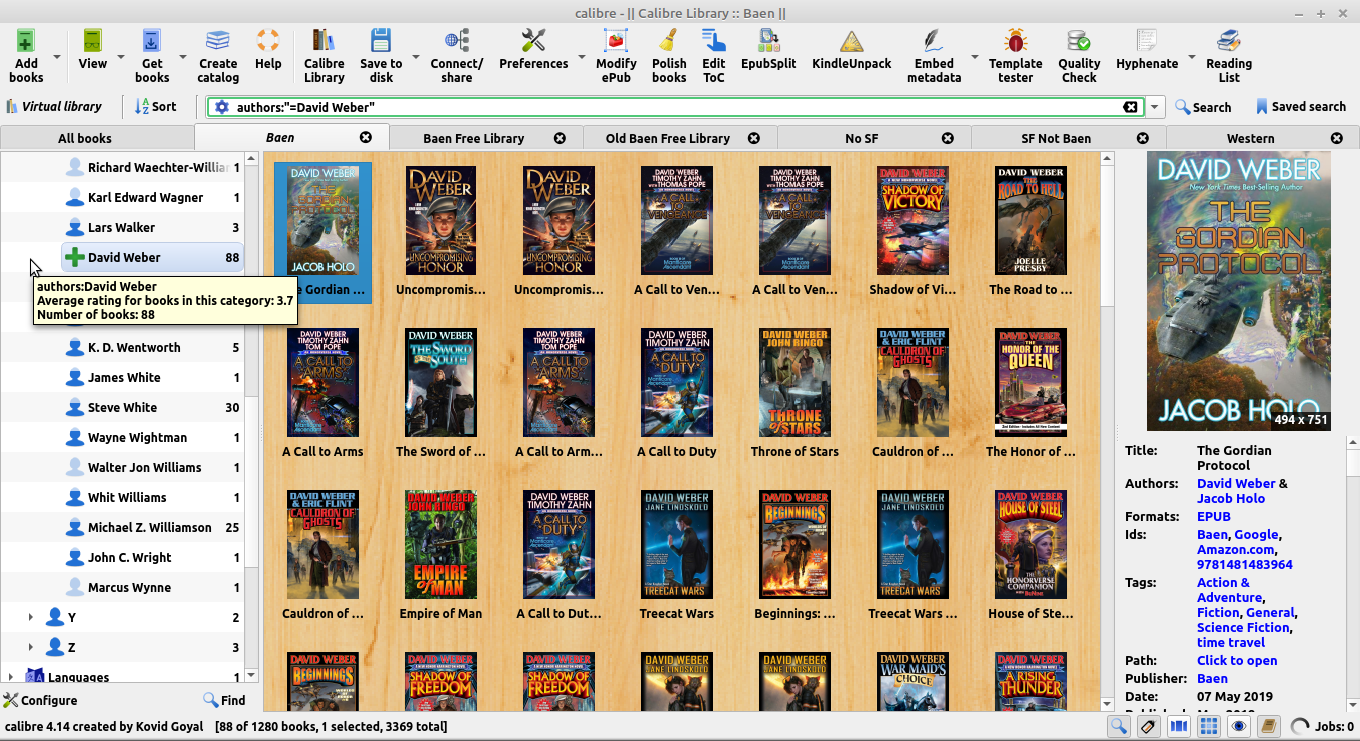Toggle the Cover browser button
This screenshot has height=741, width=1360.
(1178, 726)
